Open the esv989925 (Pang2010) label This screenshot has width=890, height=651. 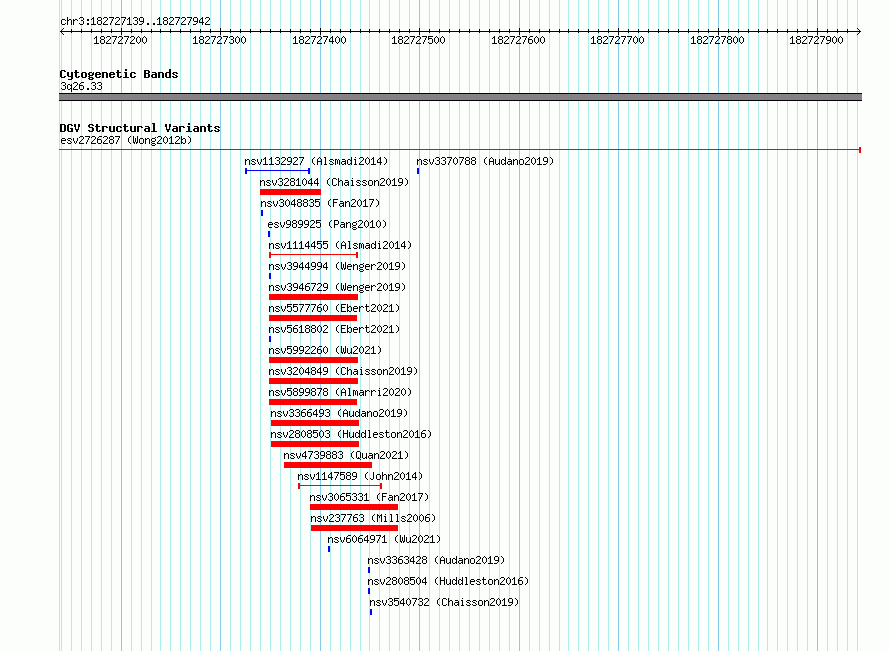[327, 224]
